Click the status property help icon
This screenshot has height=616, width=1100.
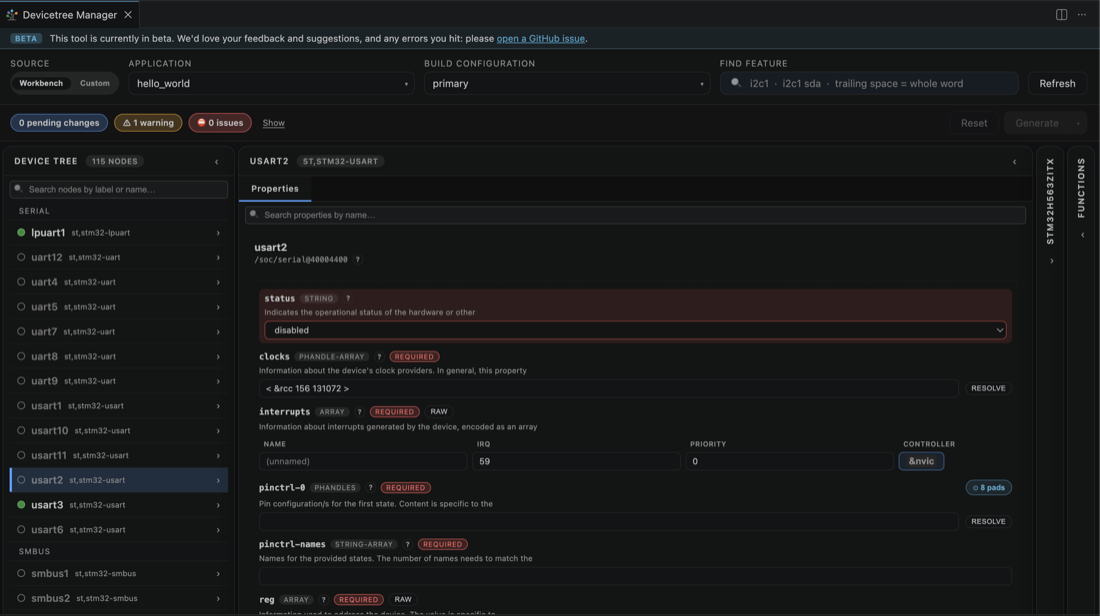pyautogui.click(x=348, y=298)
